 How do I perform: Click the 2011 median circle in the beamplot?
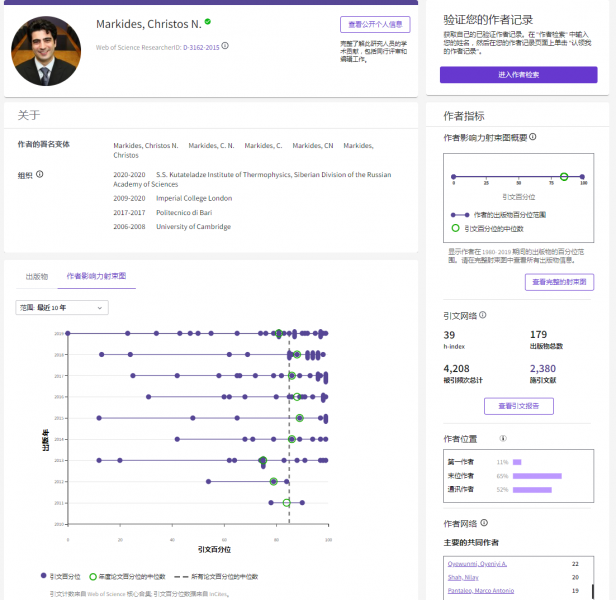pyautogui.click(x=287, y=502)
